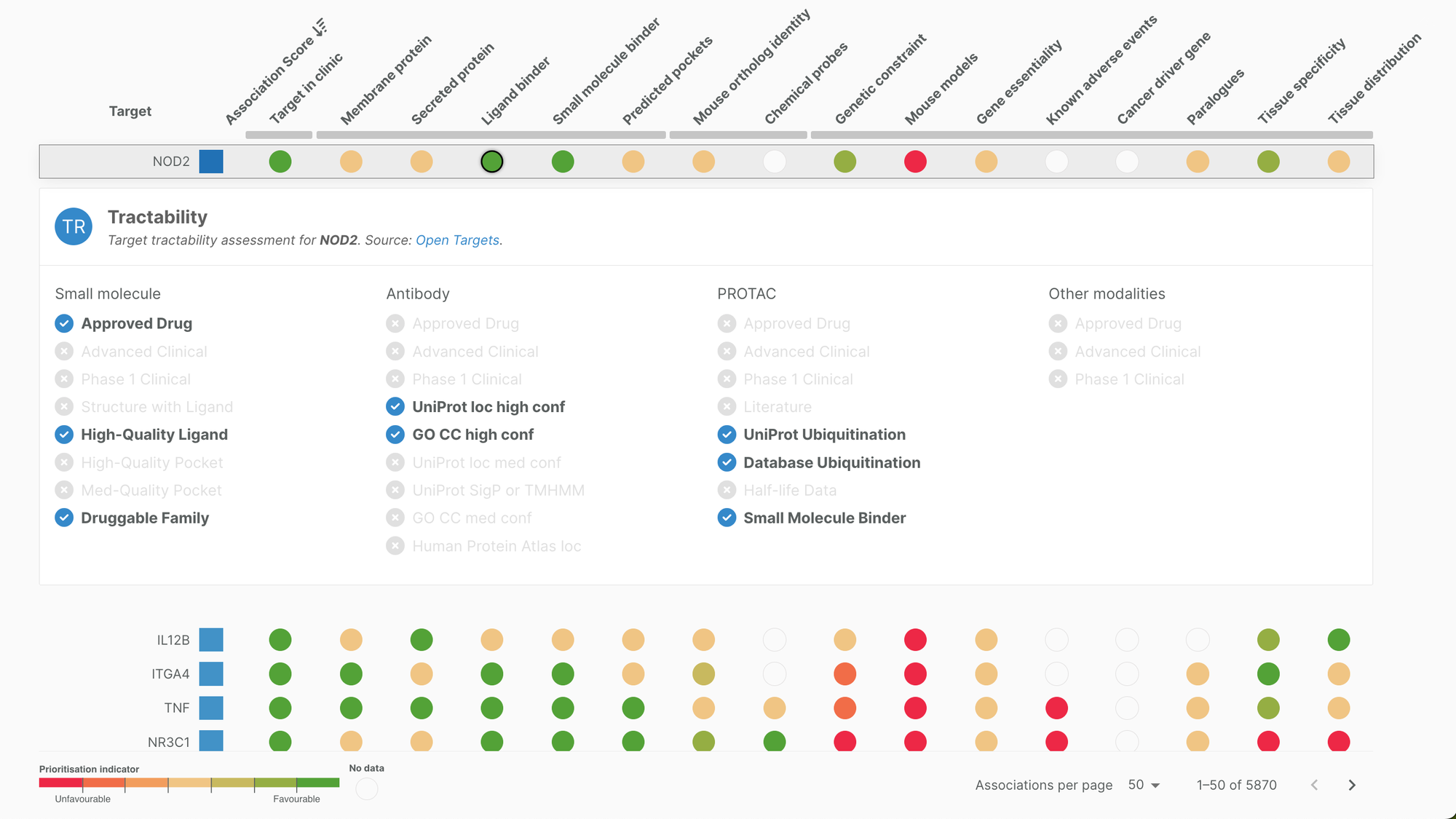The height and width of the screenshot is (819, 1456).
Task: Click Tissue specificity column header
Action: pos(1302,80)
